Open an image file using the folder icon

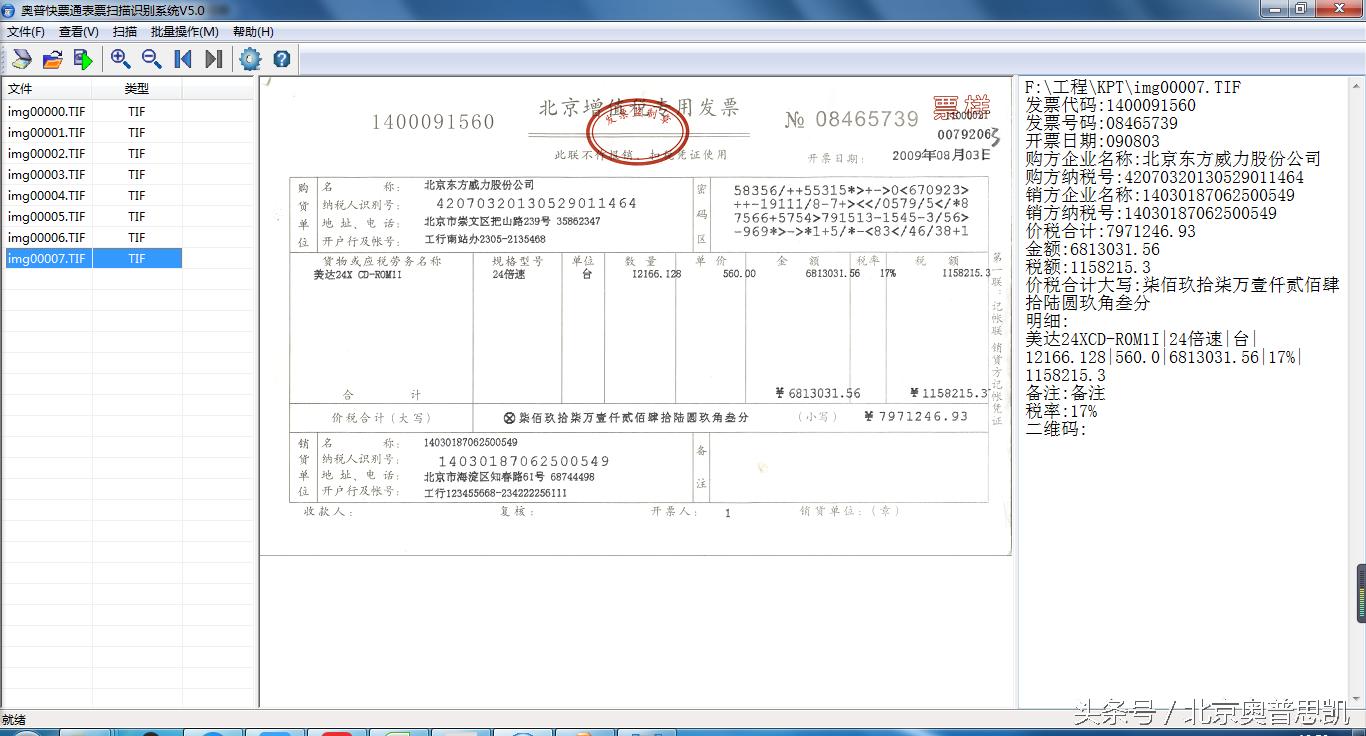[52, 59]
